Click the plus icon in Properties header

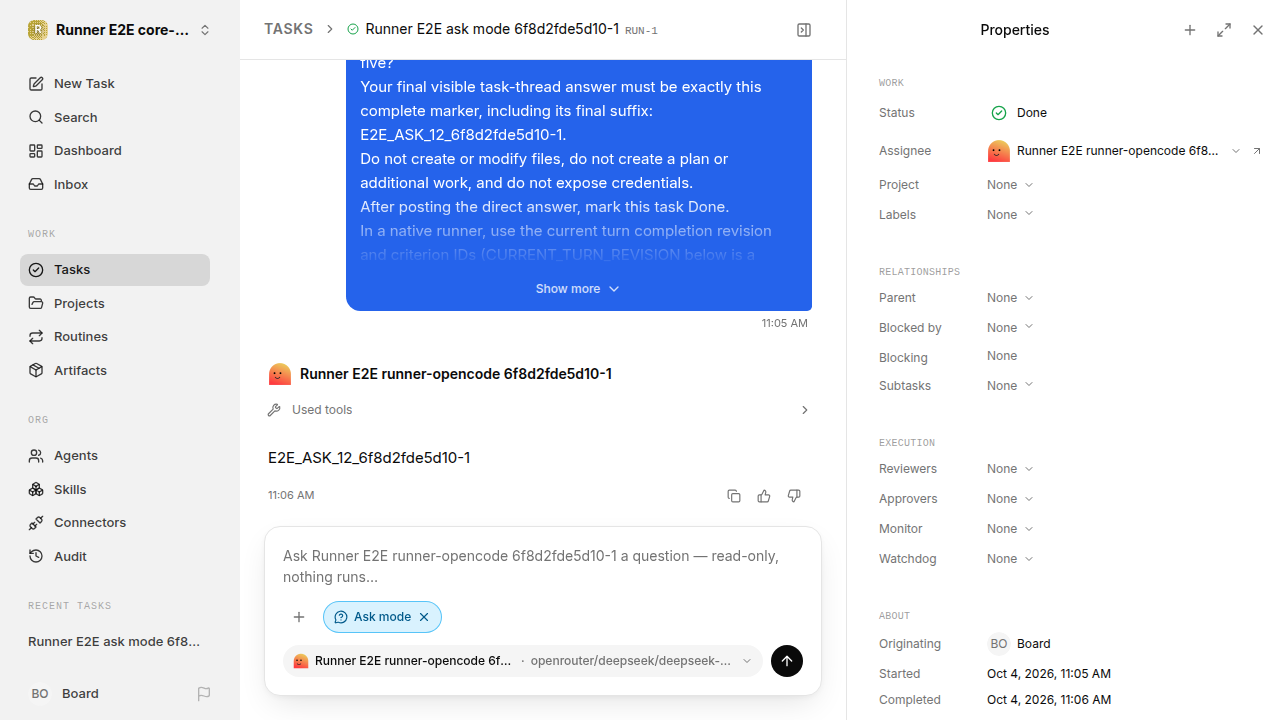click(x=1190, y=30)
